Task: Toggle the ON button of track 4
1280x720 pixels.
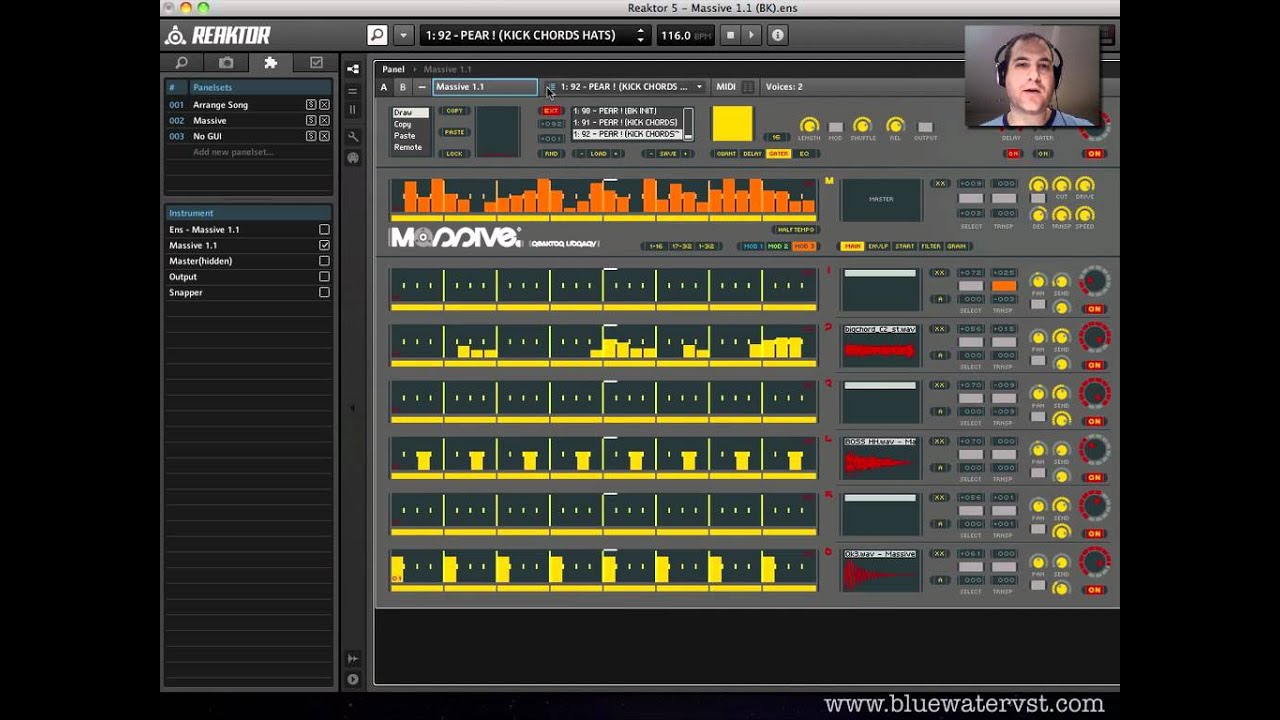Action: click(1094, 478)
